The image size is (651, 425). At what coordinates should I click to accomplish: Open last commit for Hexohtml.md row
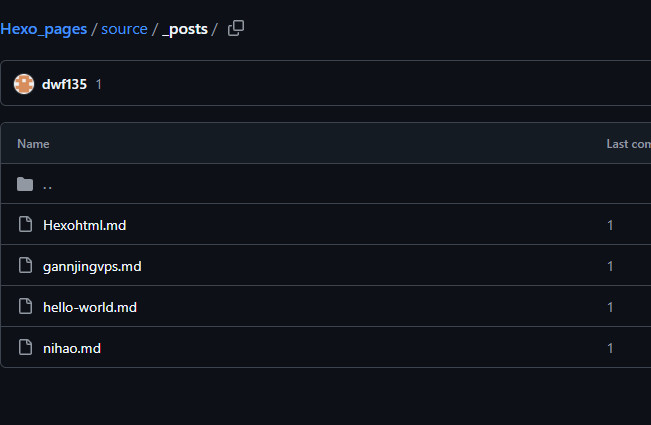click(x=610, y=225)
